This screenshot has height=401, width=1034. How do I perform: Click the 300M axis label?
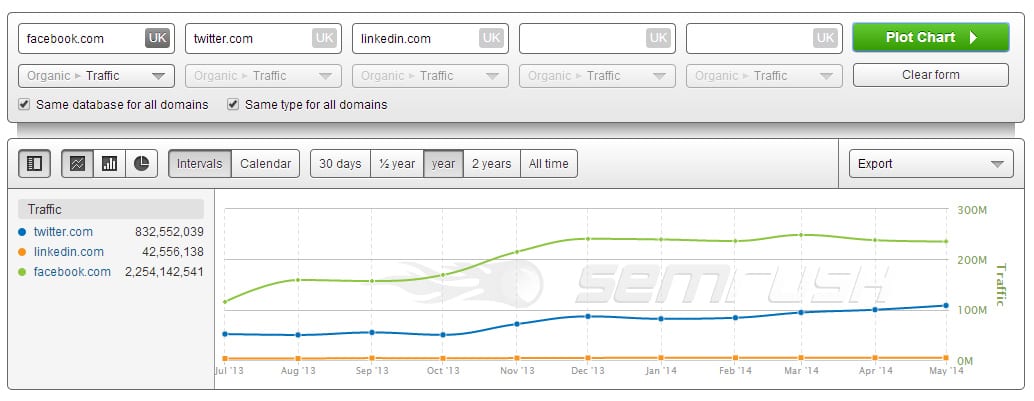pyautogui.click(x=972, y=210)
